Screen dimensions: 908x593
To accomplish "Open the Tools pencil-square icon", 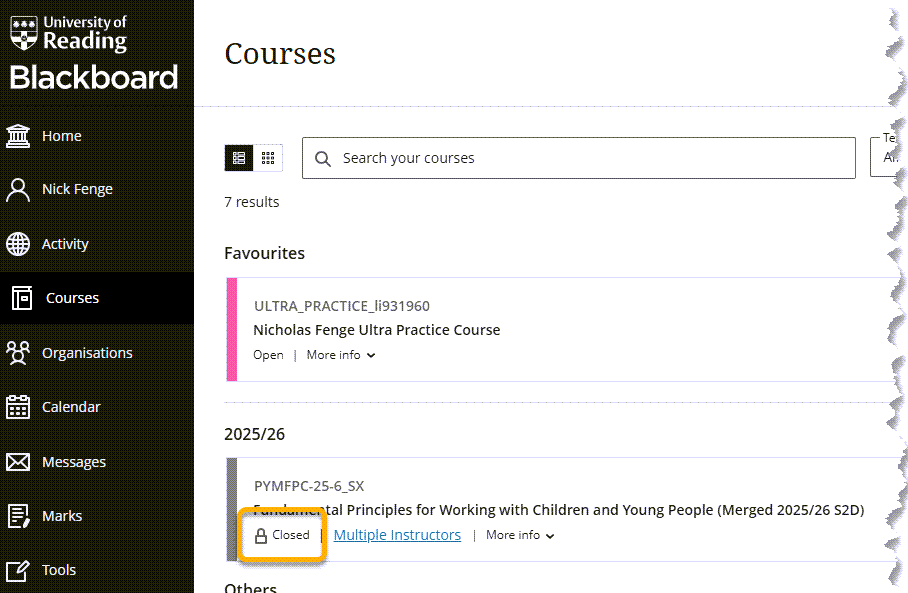I will point(18,570).
